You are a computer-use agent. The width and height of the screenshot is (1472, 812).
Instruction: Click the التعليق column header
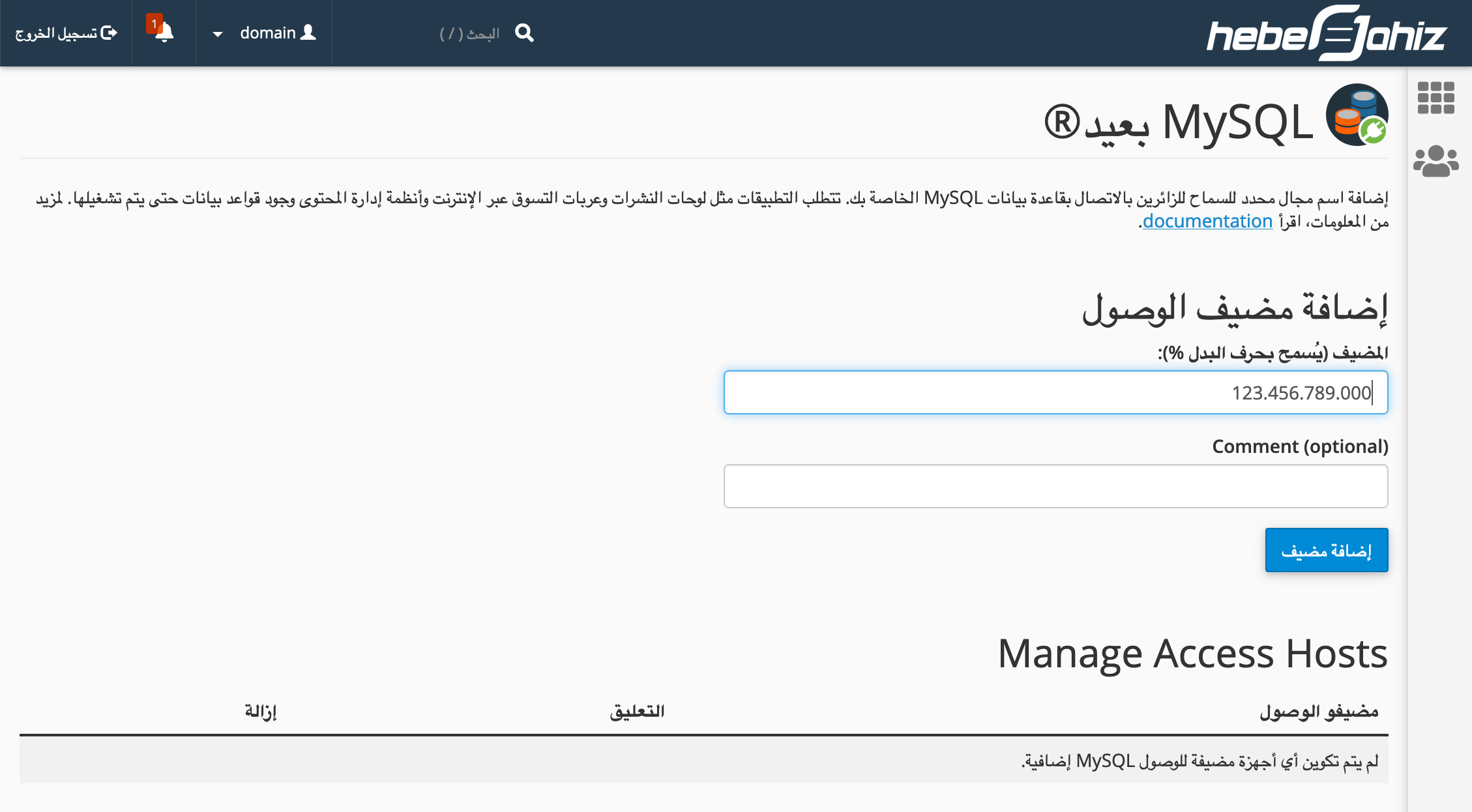pos(637,711)
